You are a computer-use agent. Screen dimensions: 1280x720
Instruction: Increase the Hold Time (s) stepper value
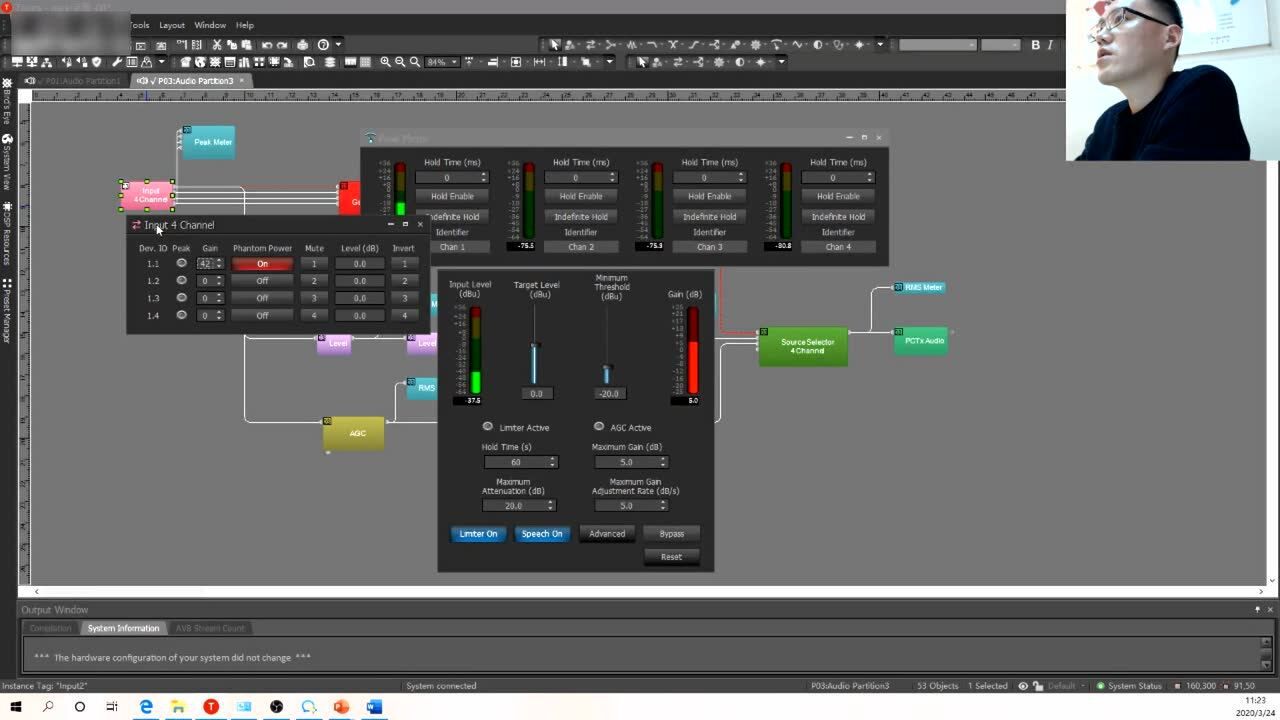click(553, 459)
